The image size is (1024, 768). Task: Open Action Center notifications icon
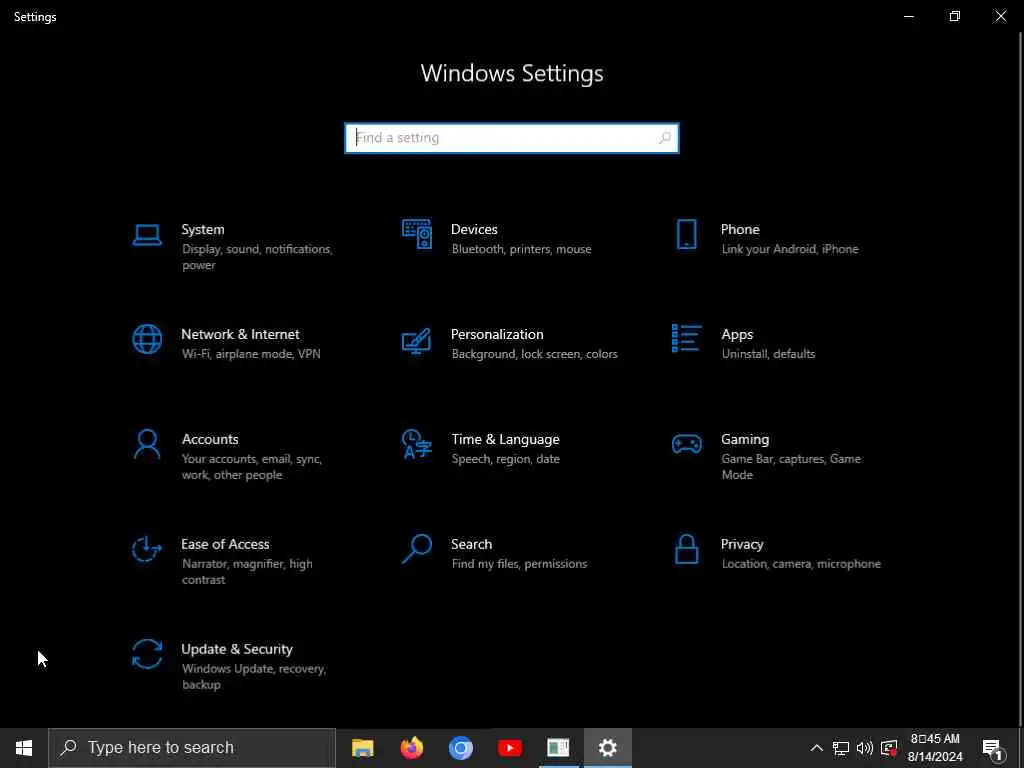(993, 748)
